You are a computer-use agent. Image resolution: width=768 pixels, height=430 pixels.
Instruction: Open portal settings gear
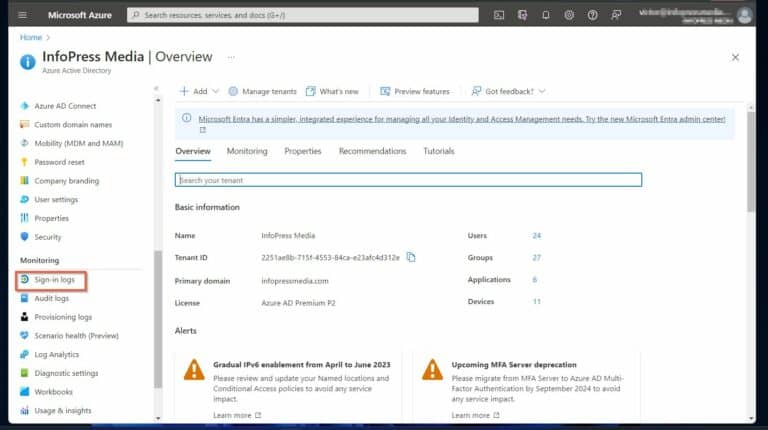click(569, 15)
